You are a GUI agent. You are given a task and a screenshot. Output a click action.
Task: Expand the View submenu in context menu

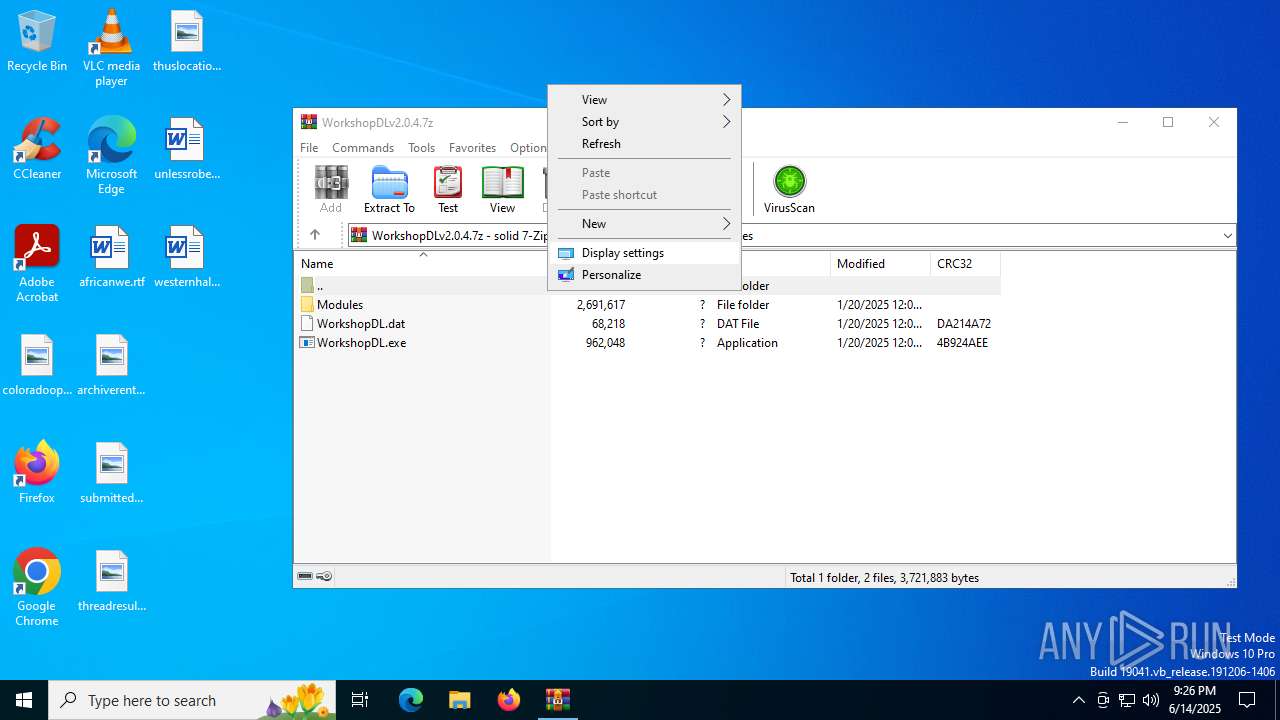[644, 100]
